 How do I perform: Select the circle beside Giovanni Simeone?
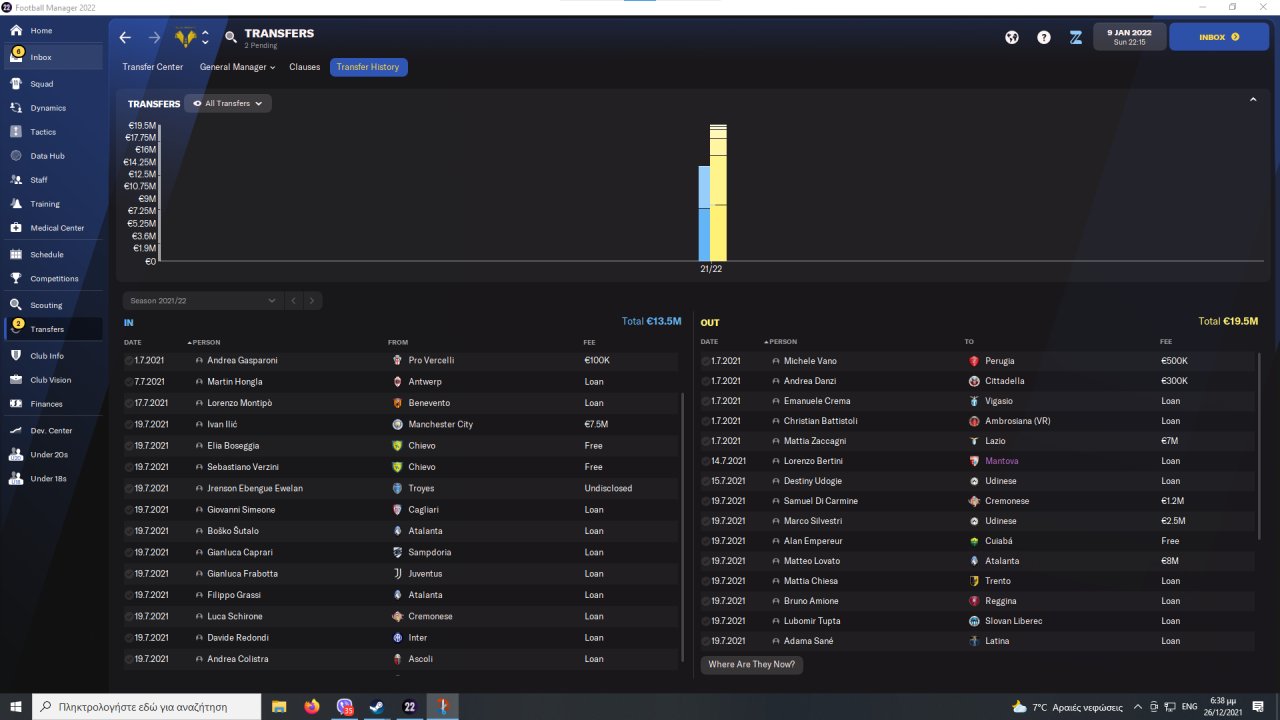point(129,510)
